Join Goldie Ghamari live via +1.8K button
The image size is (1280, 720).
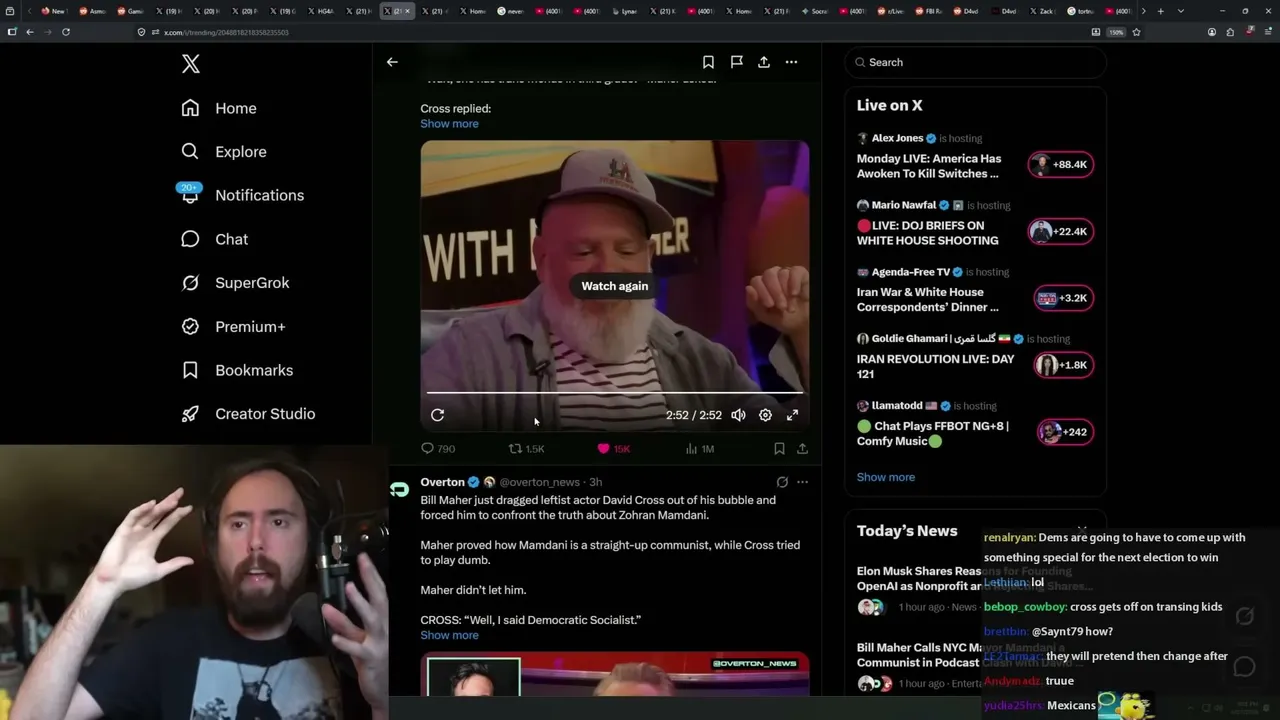coord(1064,365)
